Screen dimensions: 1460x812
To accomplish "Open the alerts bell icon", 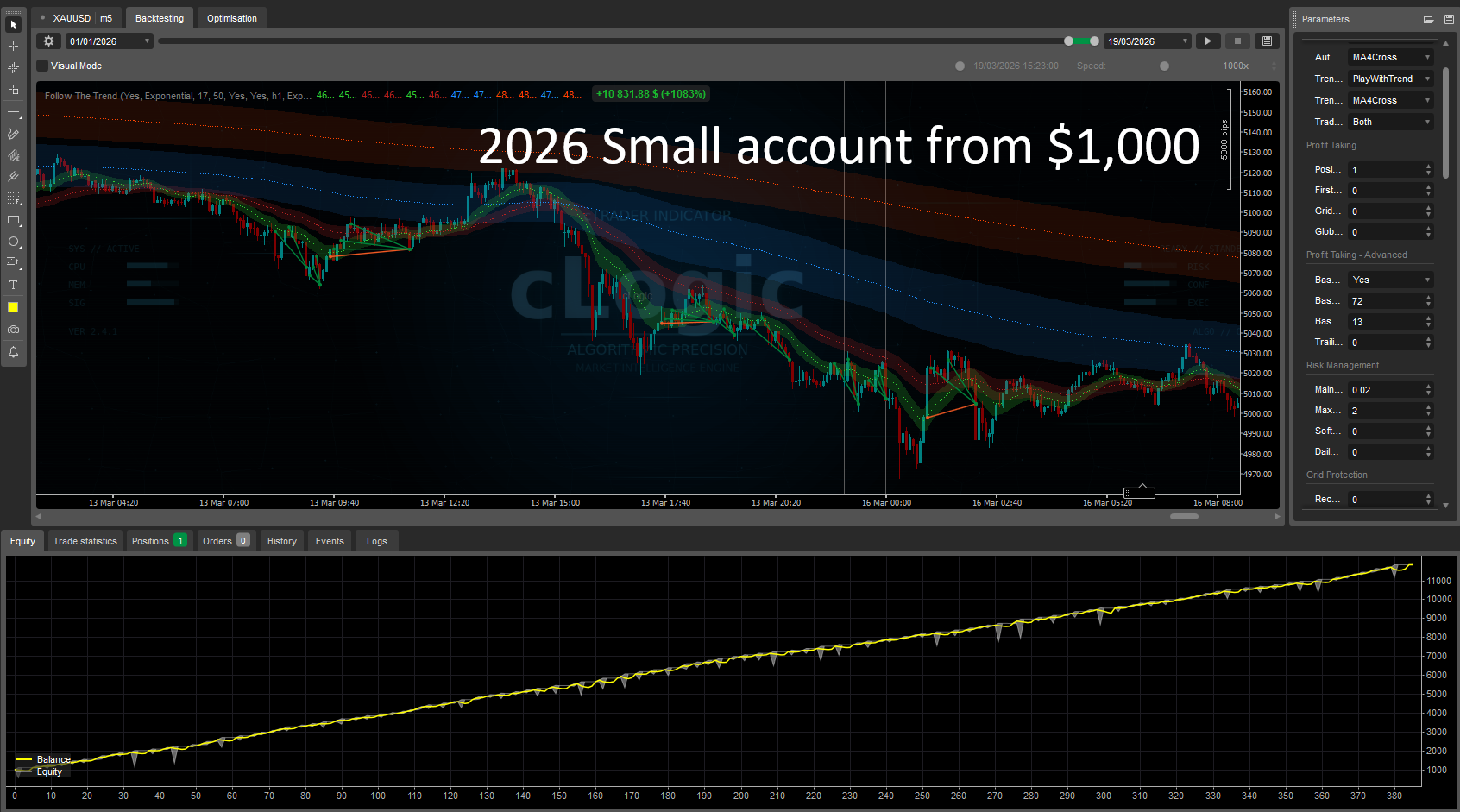I will click(x=13, y=352).
